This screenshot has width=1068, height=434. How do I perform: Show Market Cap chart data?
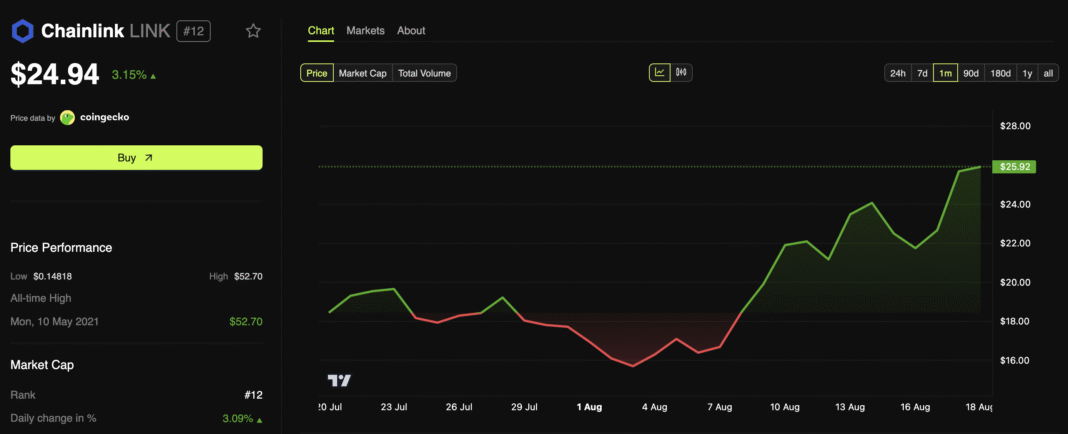(x=362, y=73)
